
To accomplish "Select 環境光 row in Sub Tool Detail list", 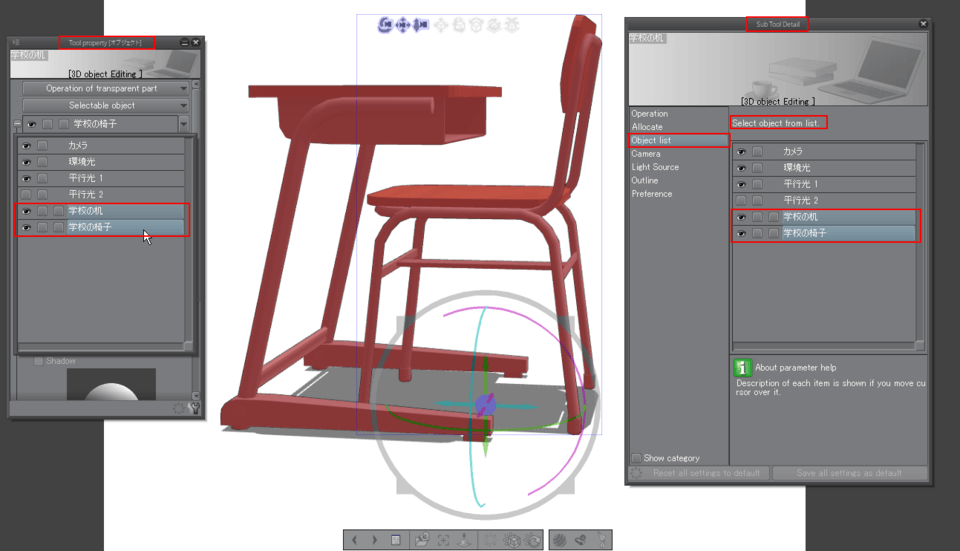I will pos(824,168).
